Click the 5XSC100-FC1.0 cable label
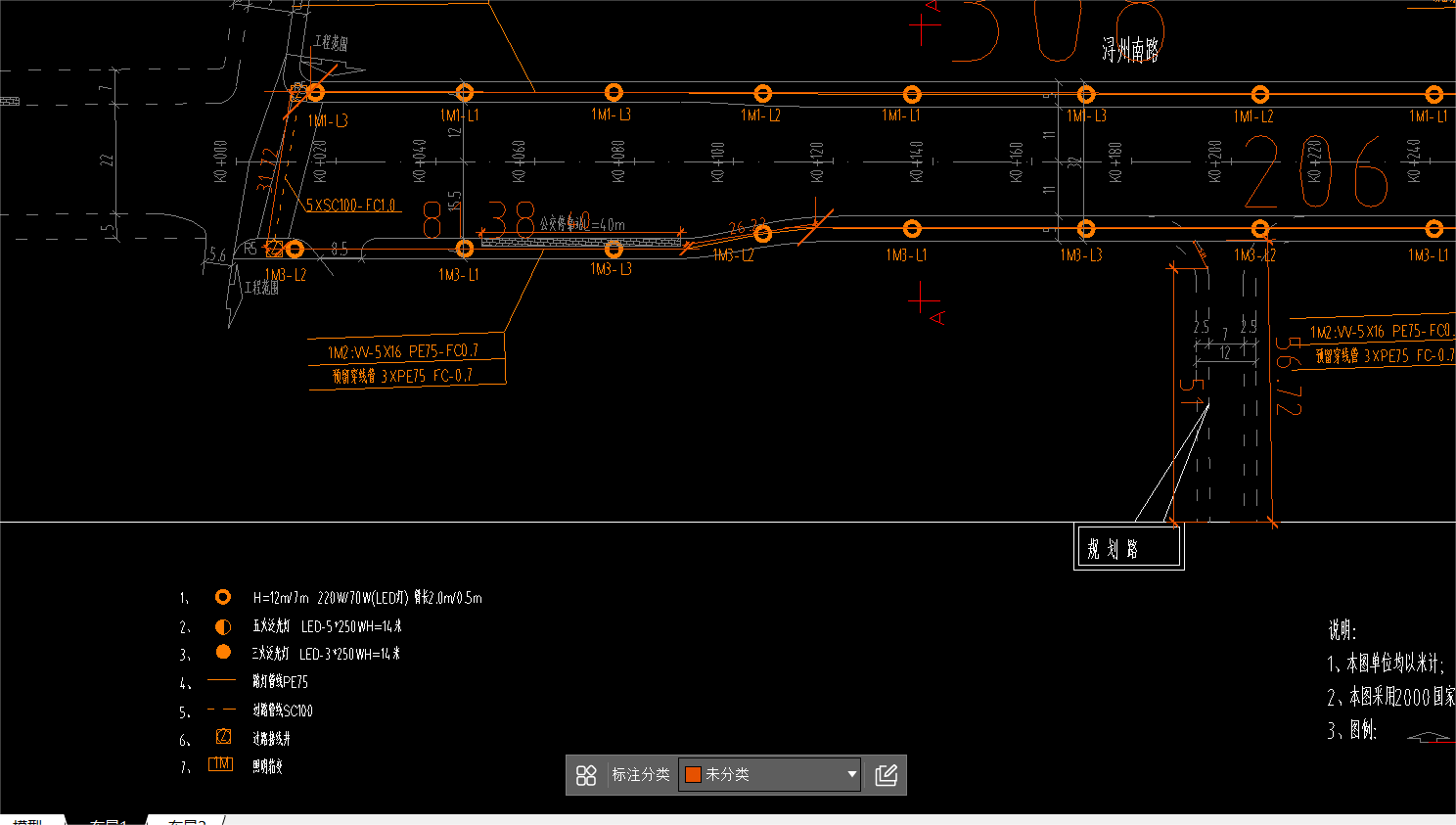Image resolution: width=1456 pixels, height=825 pixels. coord(351,206)
